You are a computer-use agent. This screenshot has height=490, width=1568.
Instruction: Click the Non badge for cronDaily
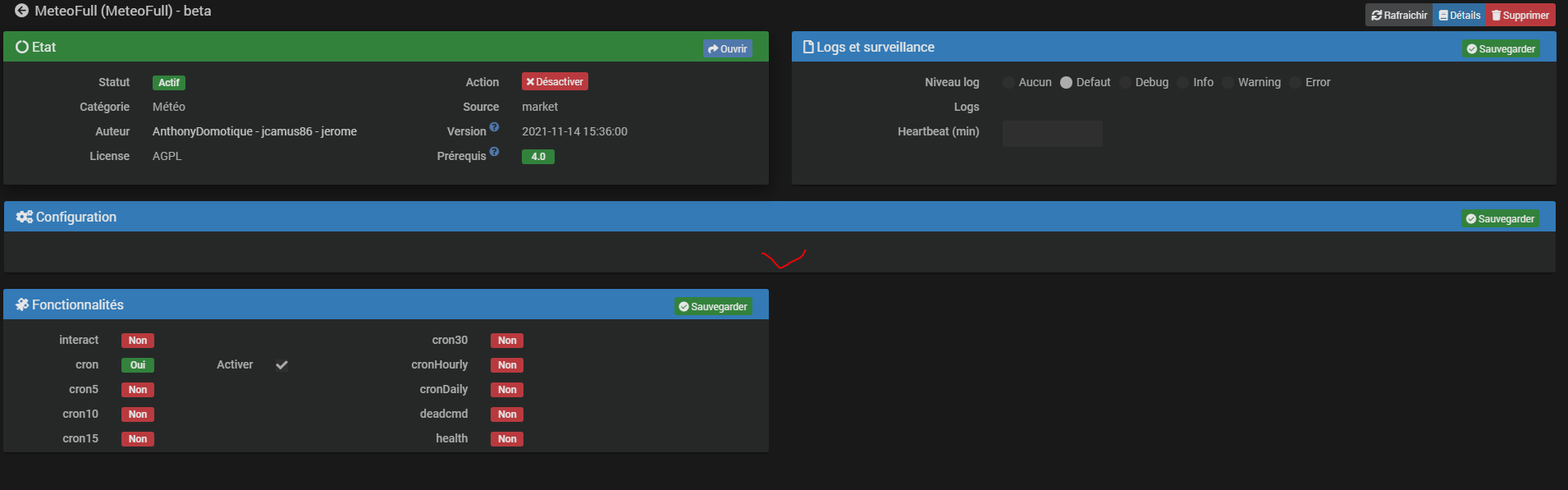507,389
